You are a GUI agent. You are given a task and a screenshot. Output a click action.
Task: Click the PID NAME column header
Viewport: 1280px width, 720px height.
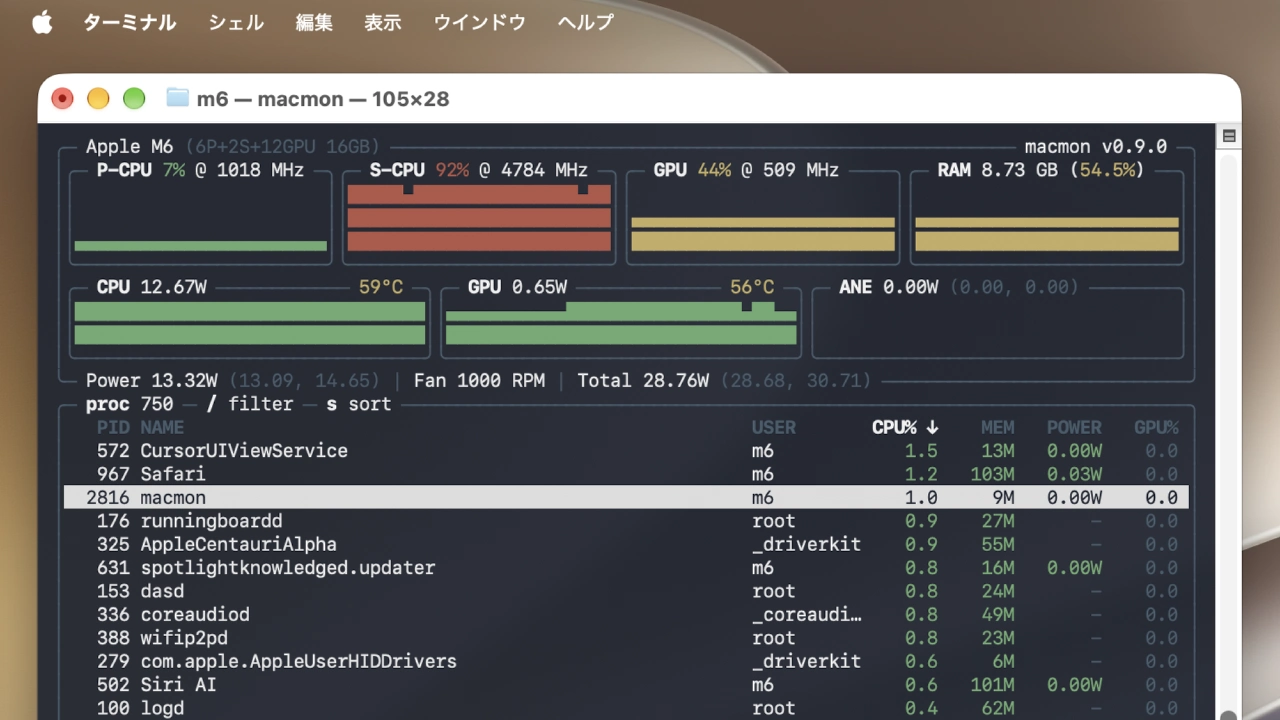pyautogui.click(x=140, y=427)
